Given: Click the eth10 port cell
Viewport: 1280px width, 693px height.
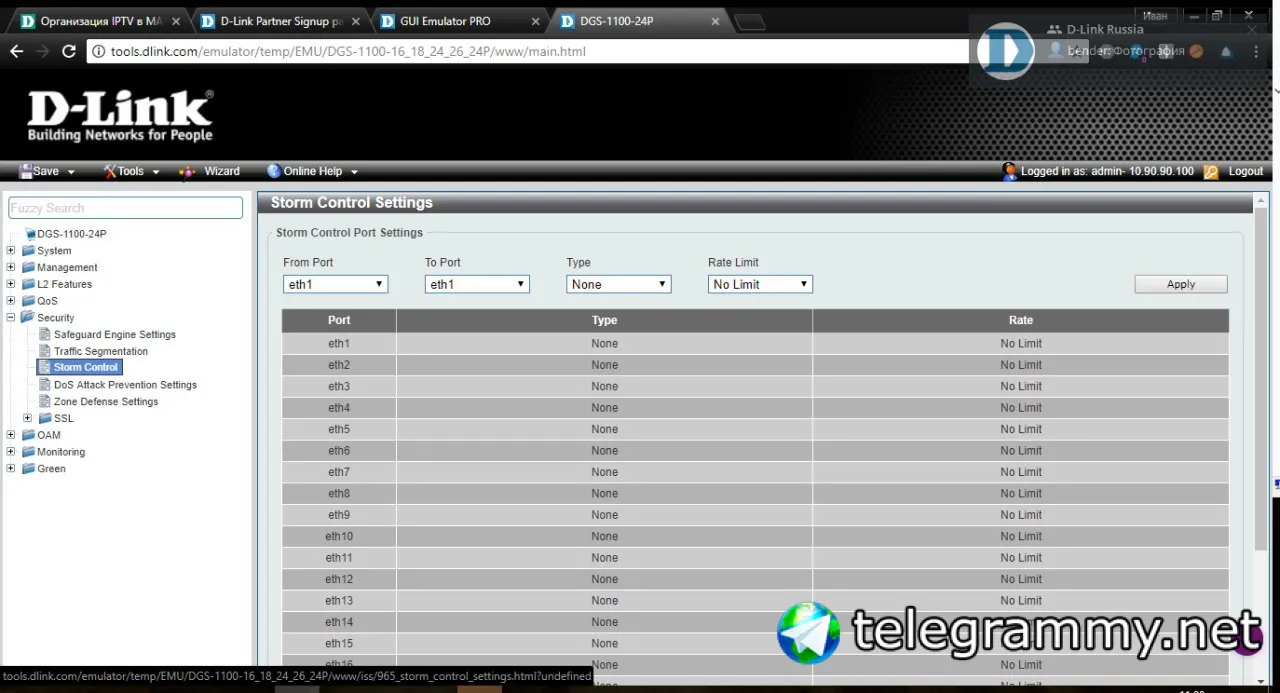Looking at the screenshot, I should coord(339,536).
